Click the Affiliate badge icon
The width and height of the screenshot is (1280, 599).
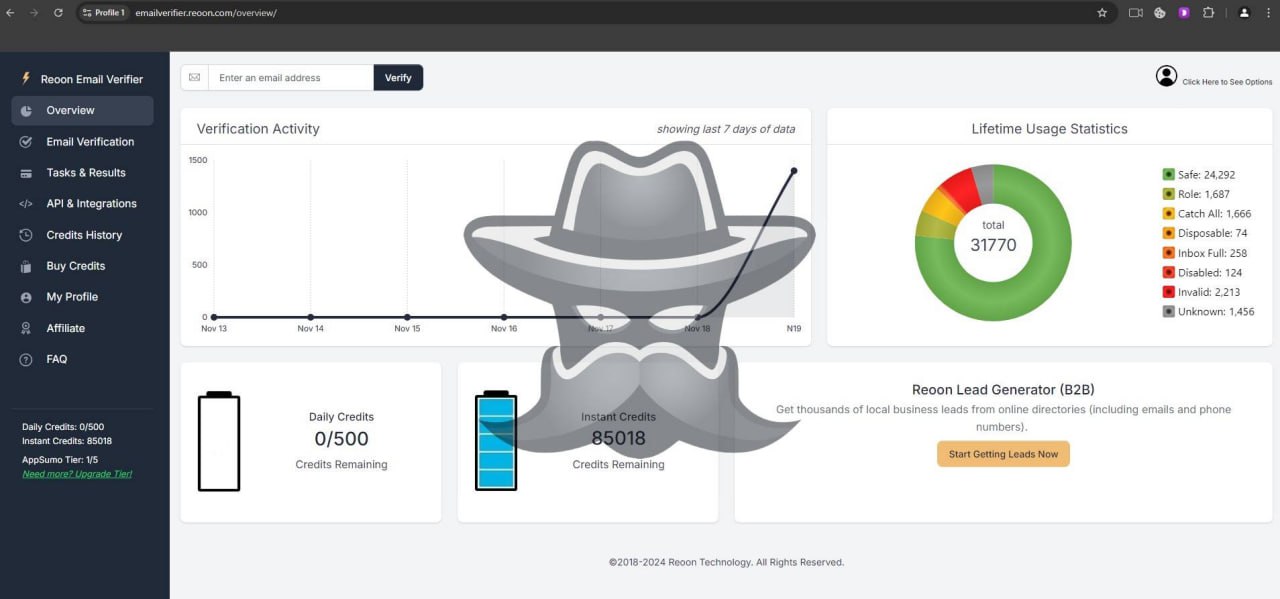[26, 328]
